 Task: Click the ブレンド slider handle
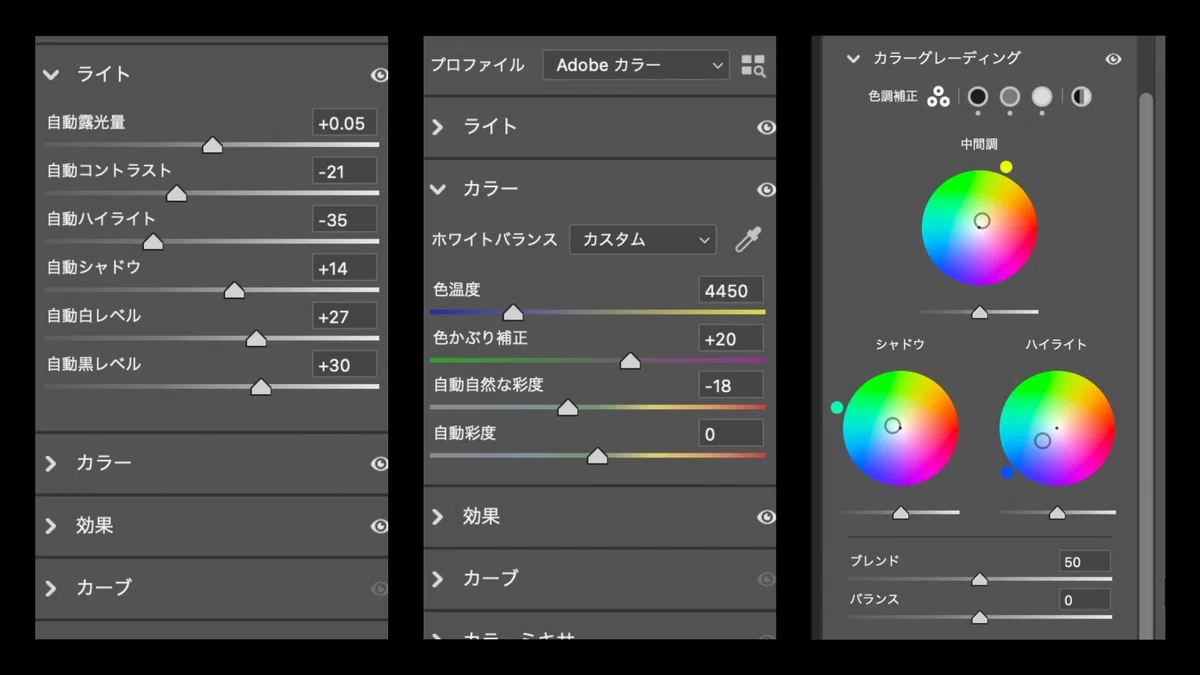pos(980,579)
